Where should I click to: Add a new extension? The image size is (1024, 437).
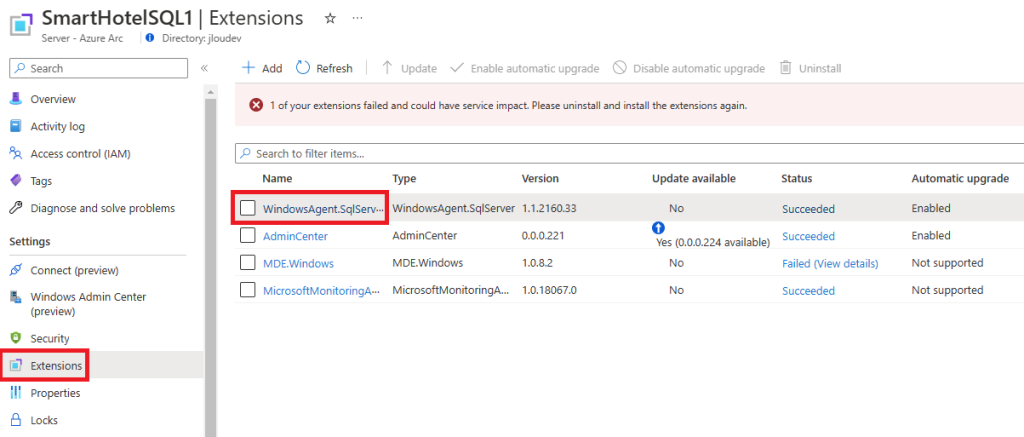point(262,68)
